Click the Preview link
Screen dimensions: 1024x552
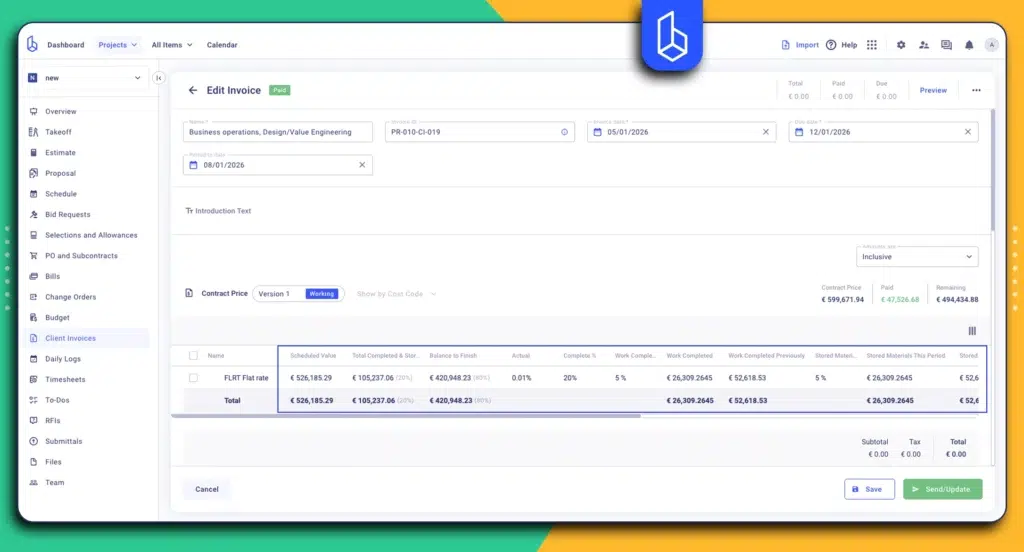pos(933,90)
